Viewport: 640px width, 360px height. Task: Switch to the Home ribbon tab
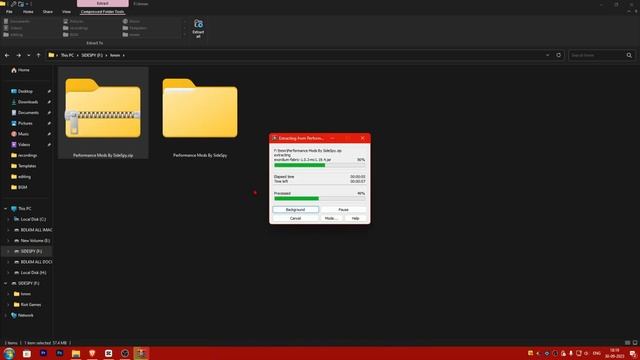(x=28, y=12)
